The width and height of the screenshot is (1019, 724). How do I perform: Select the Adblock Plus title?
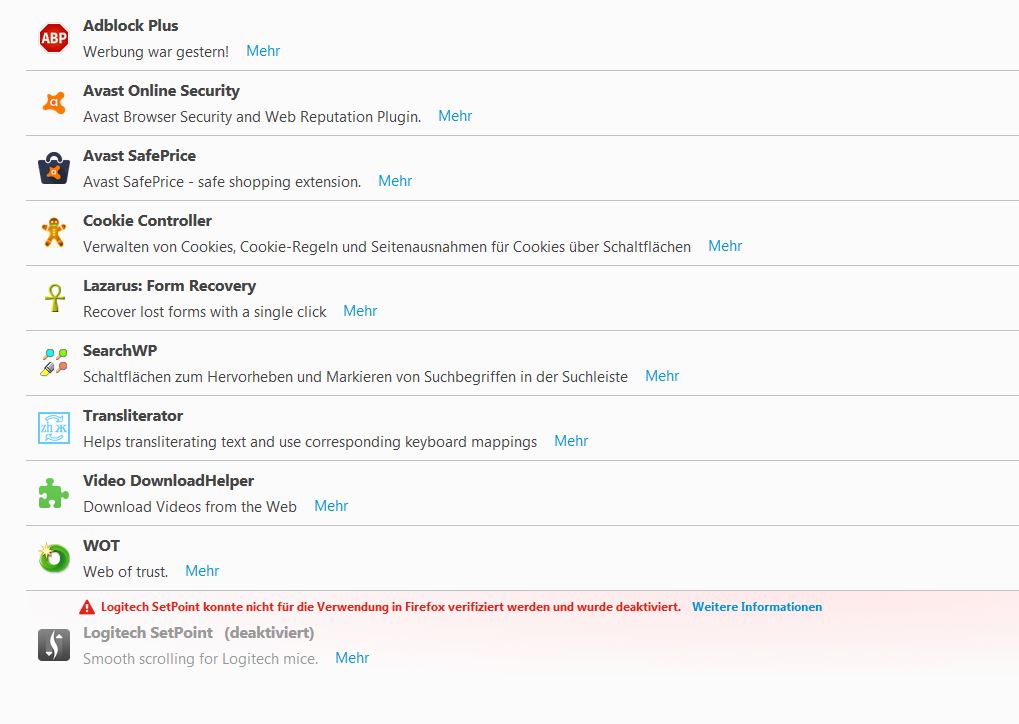tap(131, 26)
